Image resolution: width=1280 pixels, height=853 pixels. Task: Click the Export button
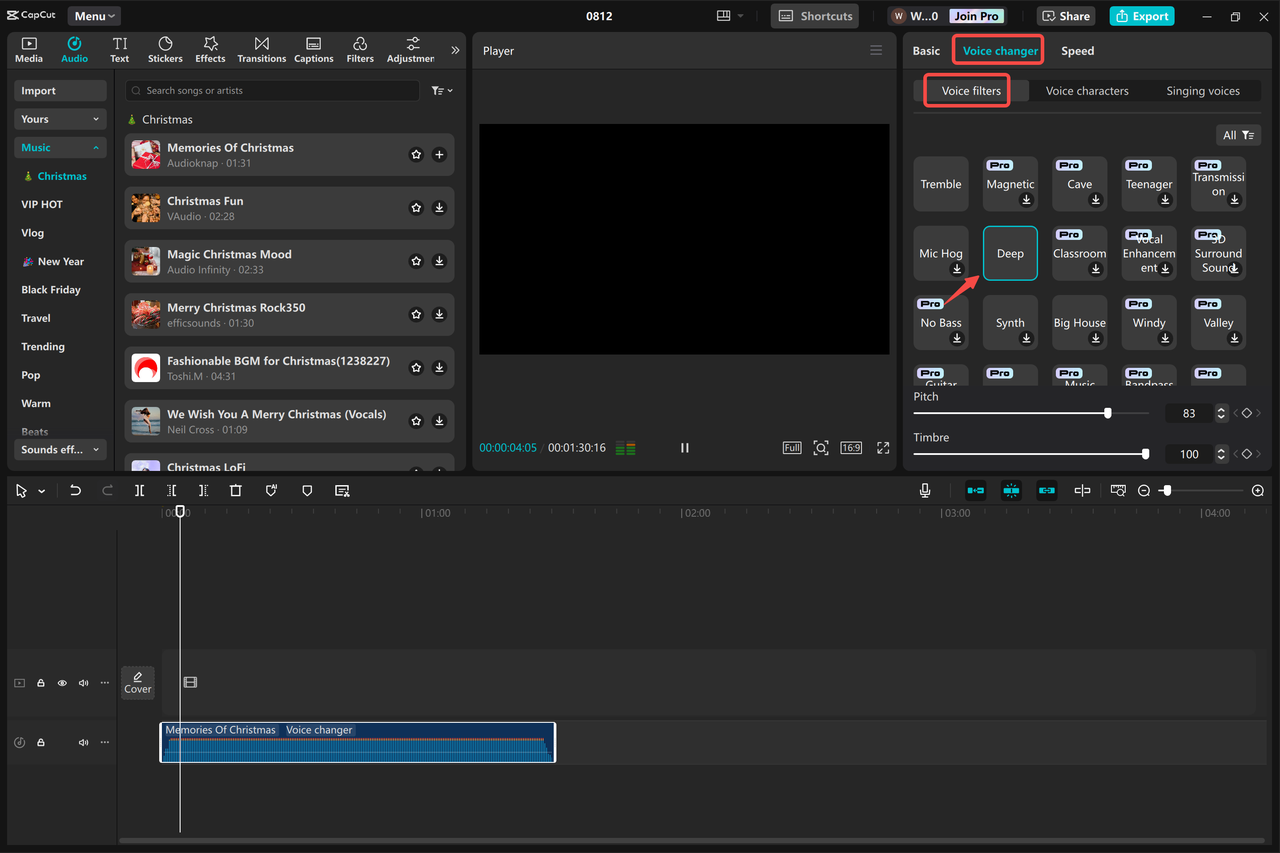pyautogui.click(x=1141, y=15)
